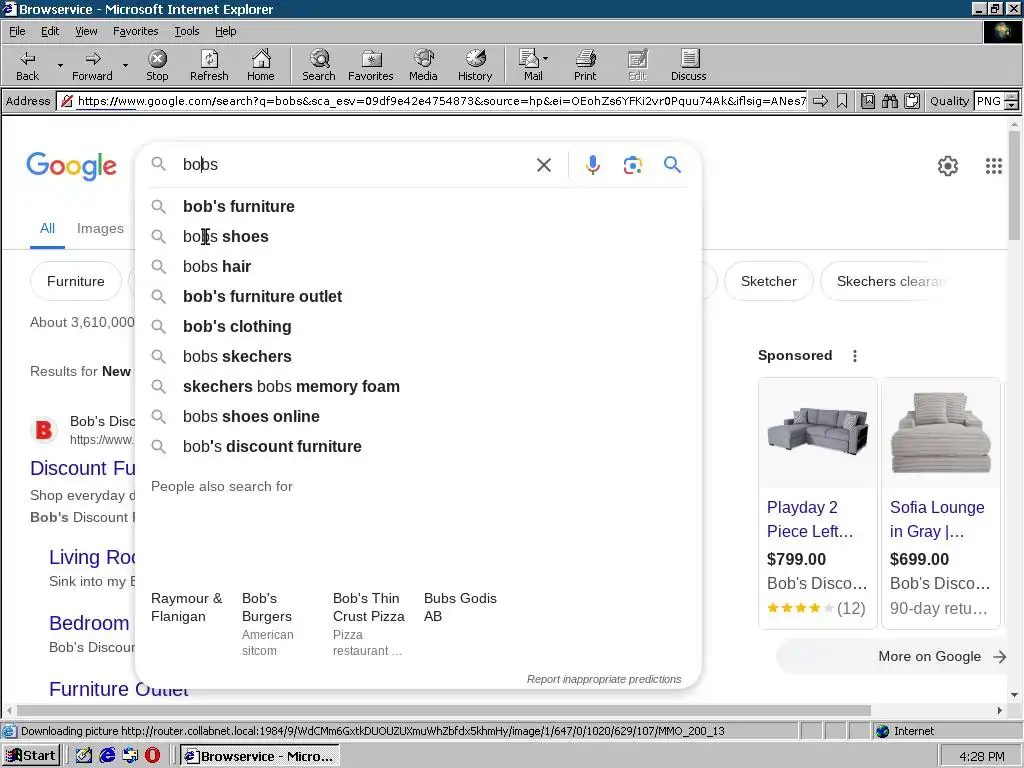Open the Favorites toolbar button
Screen dimensions: 1024x768
click(x=370, y=65)
